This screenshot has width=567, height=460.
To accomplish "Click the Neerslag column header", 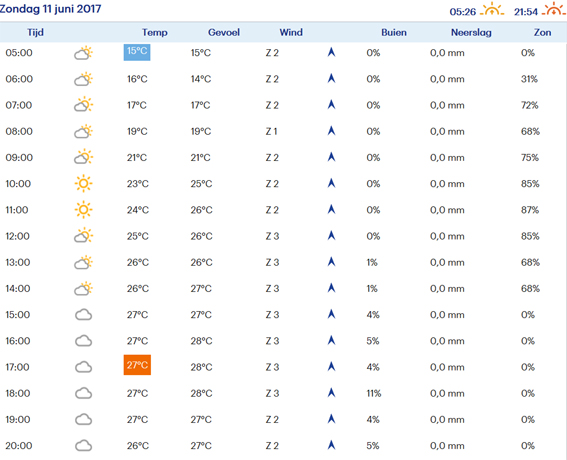I will coord(471,33).
